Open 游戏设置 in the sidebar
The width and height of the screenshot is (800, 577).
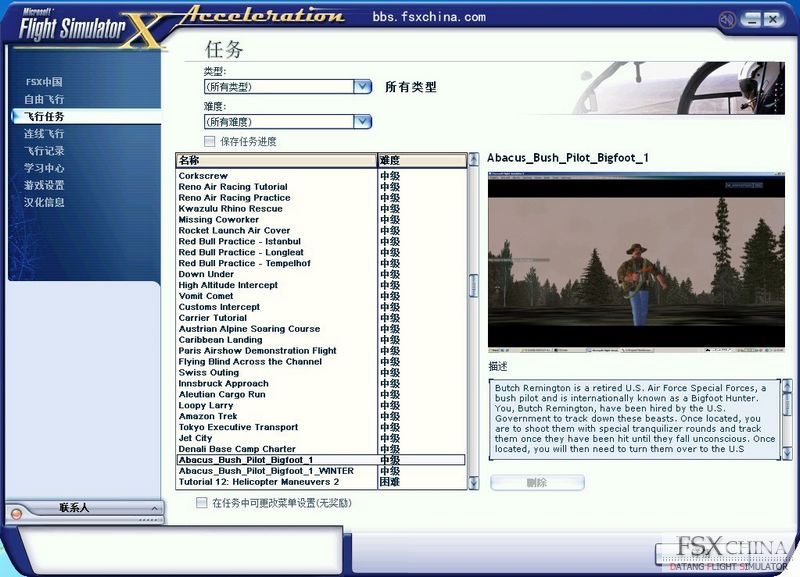44,185
